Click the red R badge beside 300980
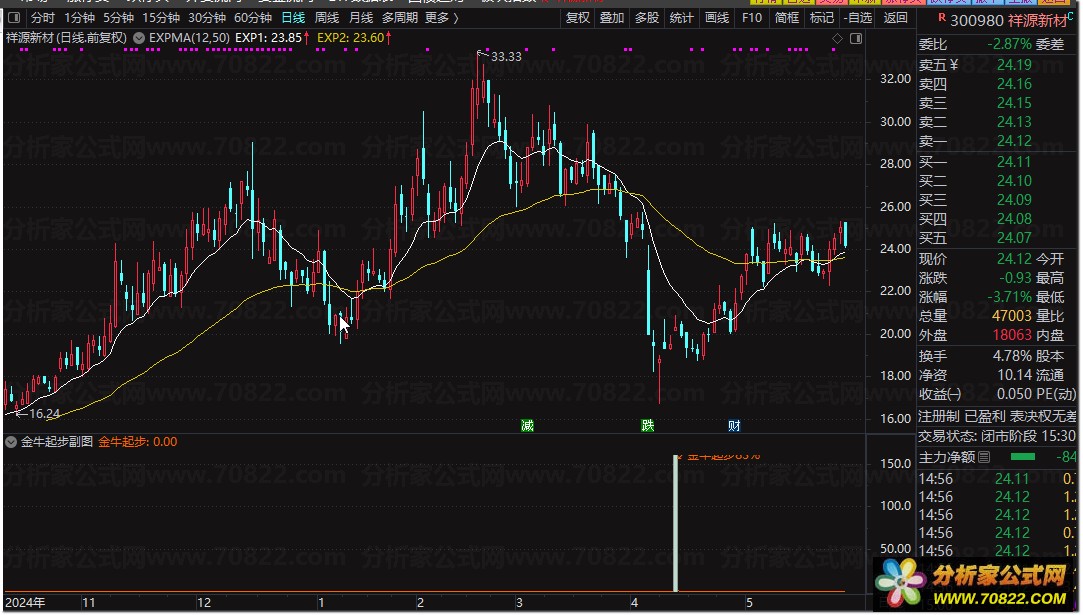This screenshot has height=615, width=1083. pyautogui.click(x=941, y=17)
